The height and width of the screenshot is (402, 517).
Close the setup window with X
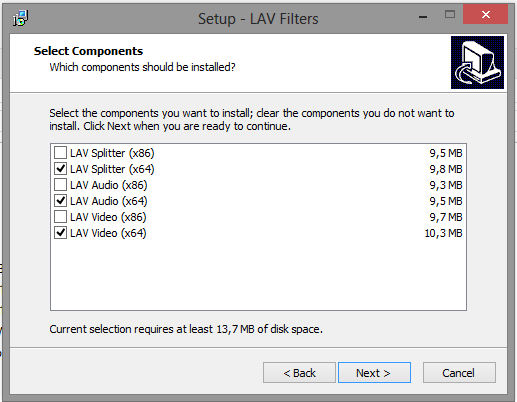[486, 14]
